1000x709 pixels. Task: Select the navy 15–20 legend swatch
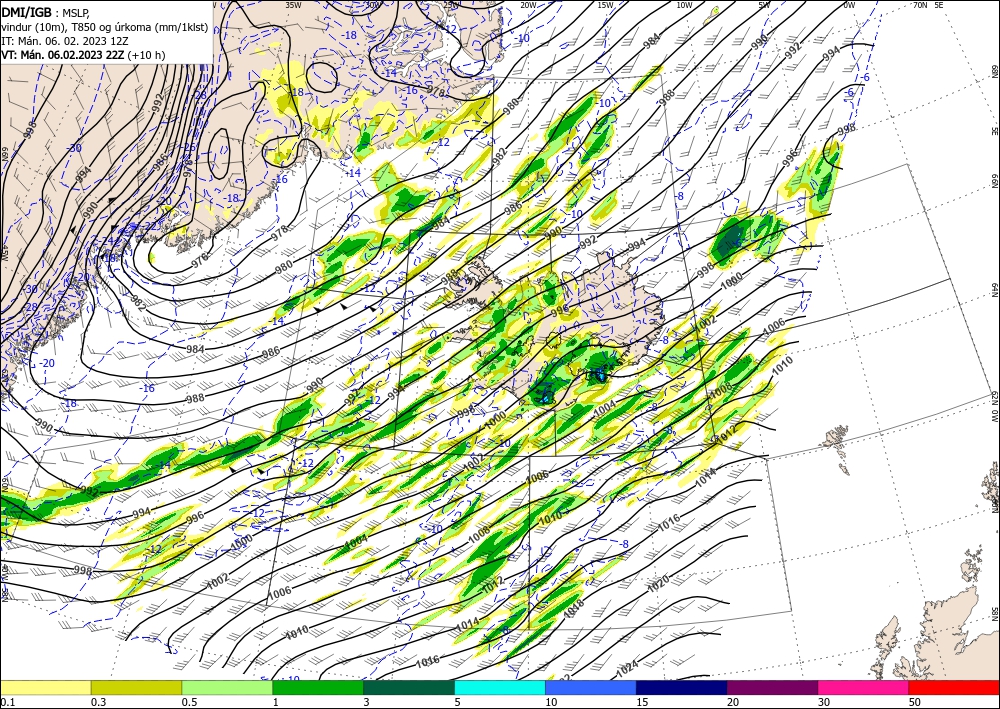[x=682, y=687]
